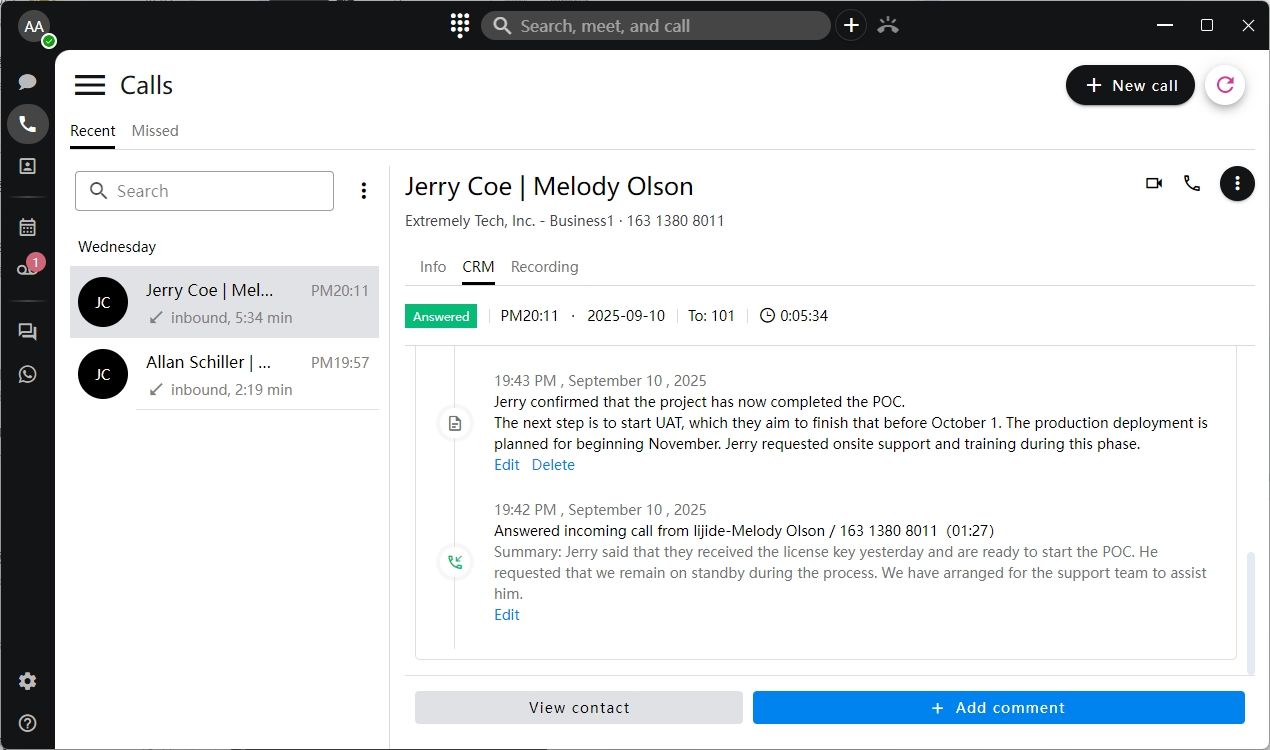Open settings gear in sidebar

[x=28, y=681]
